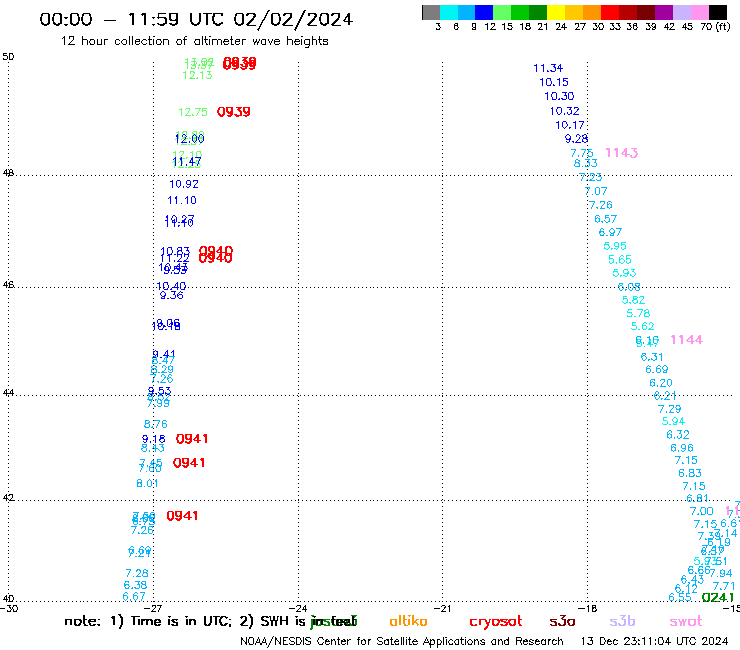This screenshot has height=650, width=740.
Task: Click the 's3a' satellite label
Action: (562, 621)
